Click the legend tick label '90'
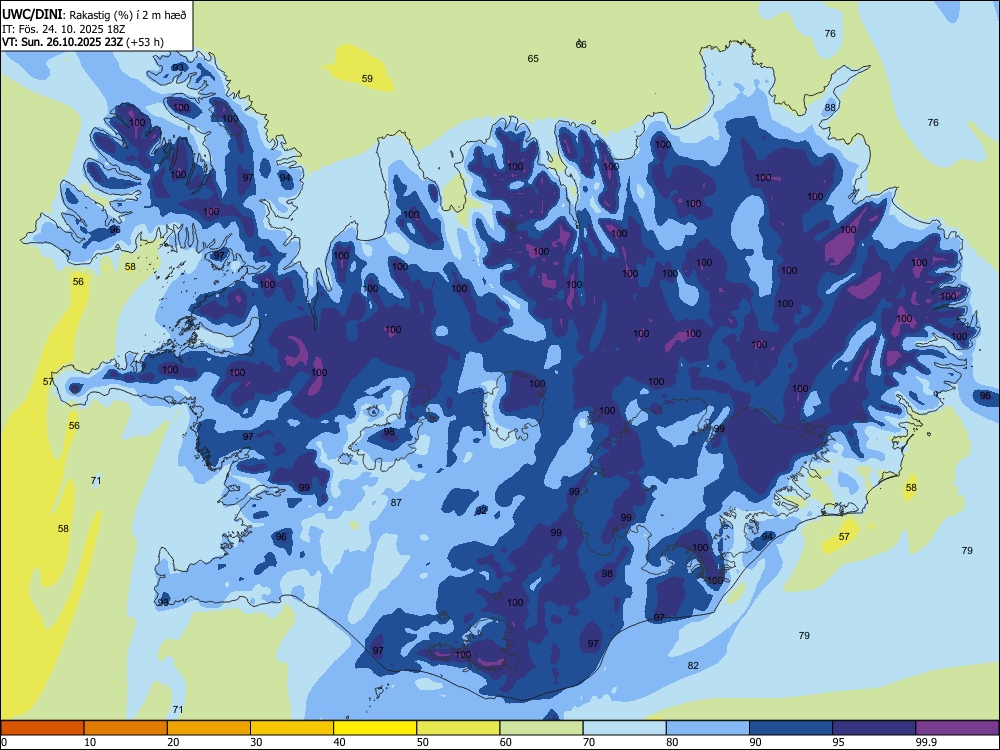Viewport: 1000px width, 750px height. 755,742
